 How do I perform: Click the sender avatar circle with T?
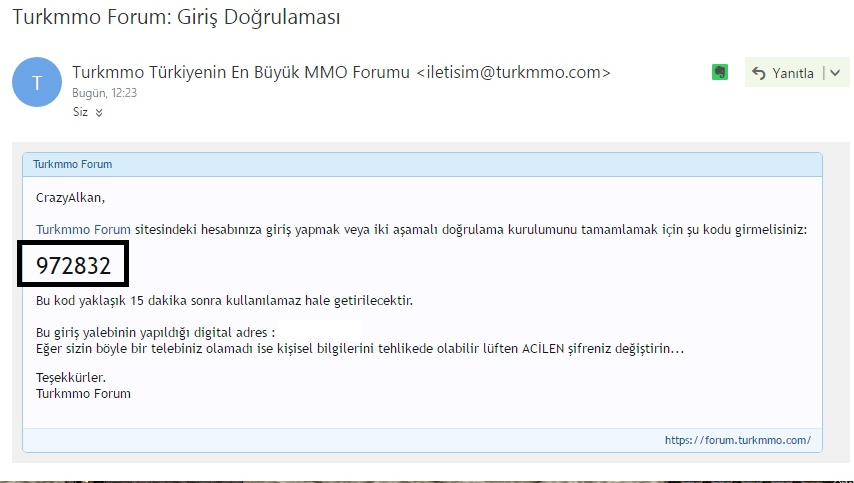click(37, 82)
